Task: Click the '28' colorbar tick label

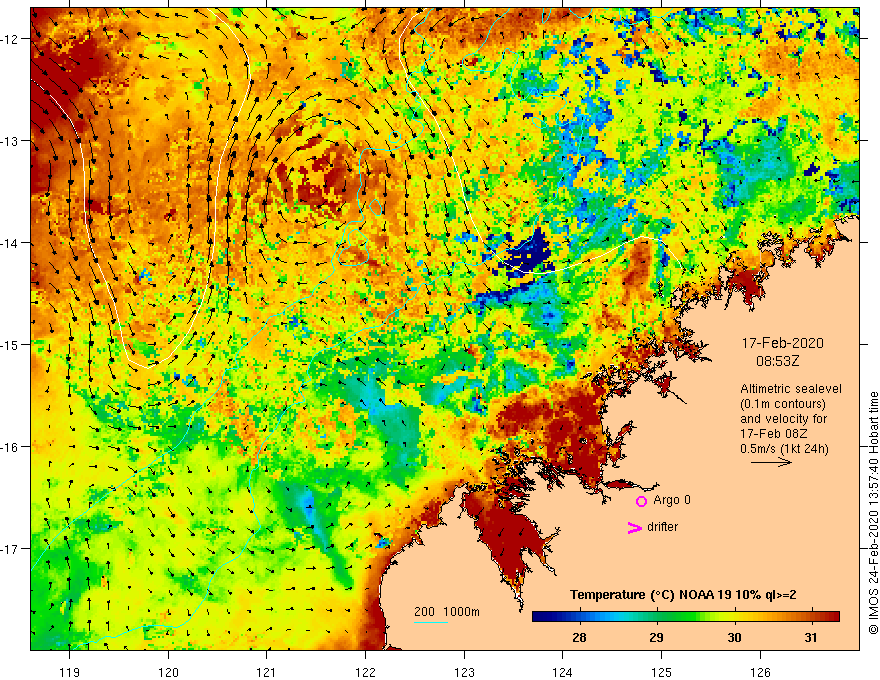Action: click(x=579, y=637)
